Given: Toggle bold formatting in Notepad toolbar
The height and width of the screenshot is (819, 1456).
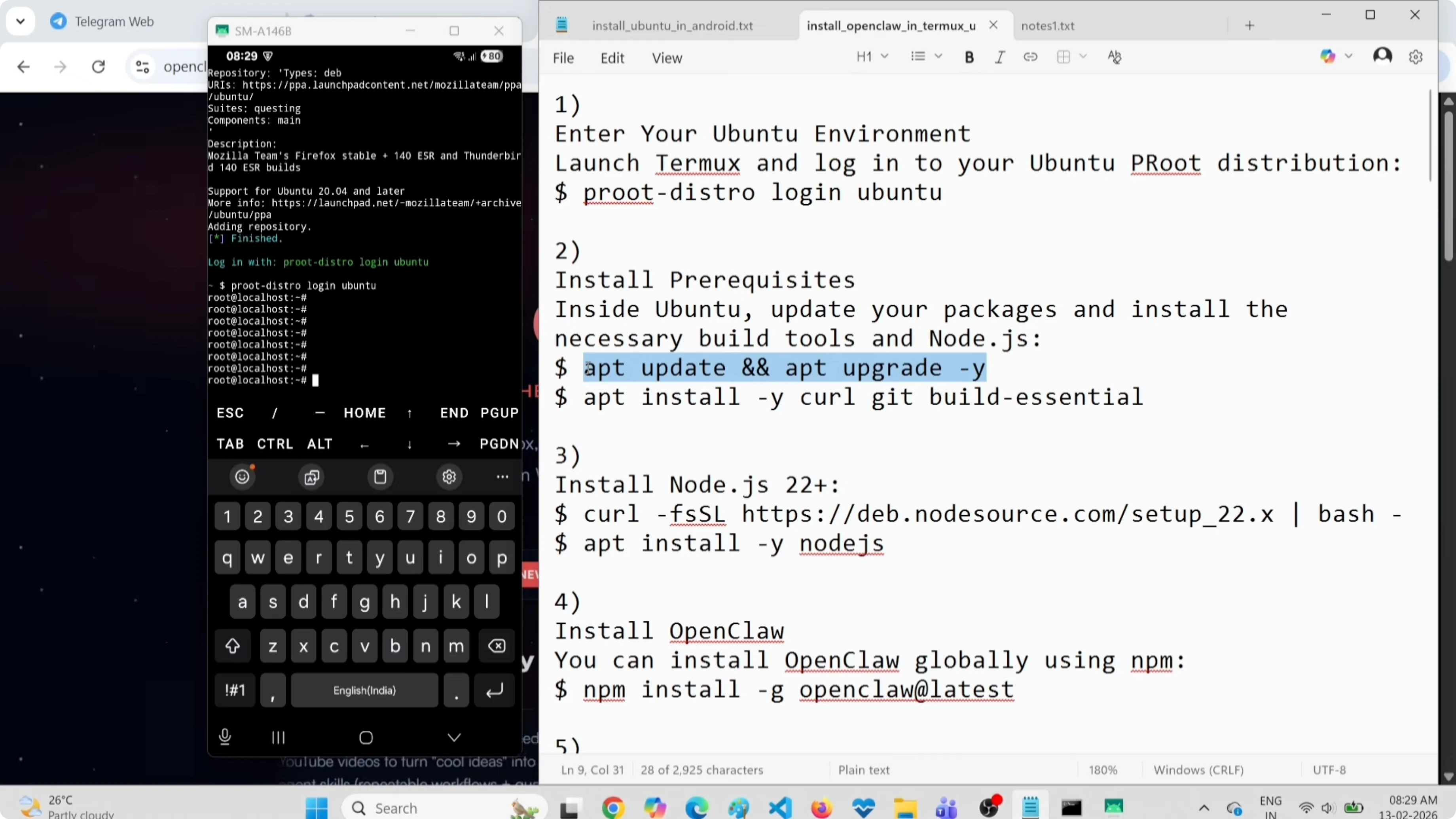Looking at the screenshot, I should click(970, 57).
